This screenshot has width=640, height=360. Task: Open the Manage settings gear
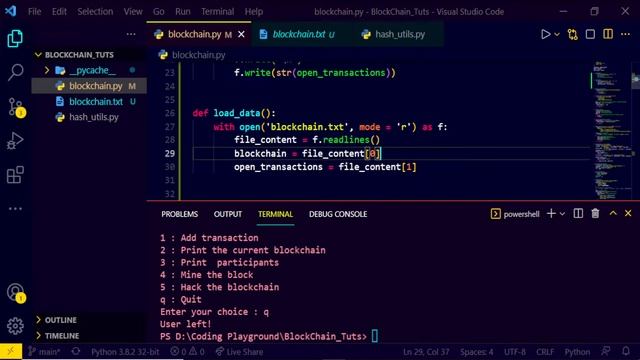(x=15, y=326)
